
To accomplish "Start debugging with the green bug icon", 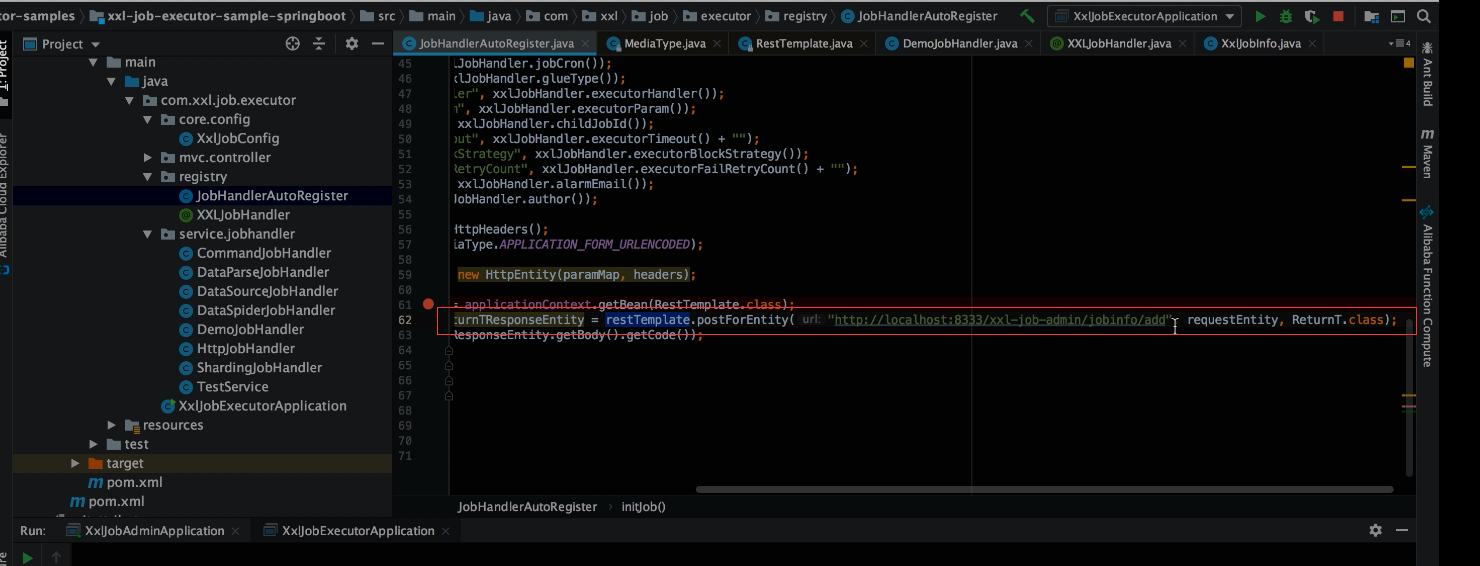I will coord(1286,16).
